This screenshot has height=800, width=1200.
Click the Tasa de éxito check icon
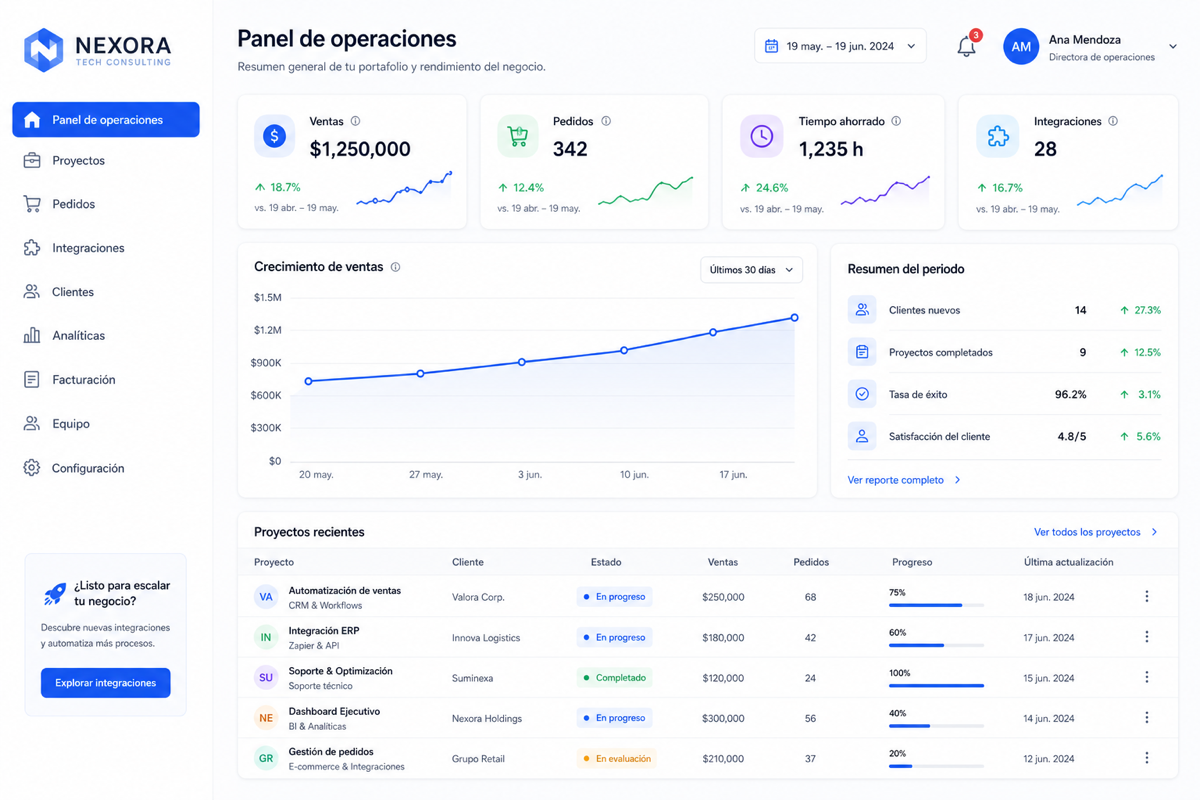862,394
